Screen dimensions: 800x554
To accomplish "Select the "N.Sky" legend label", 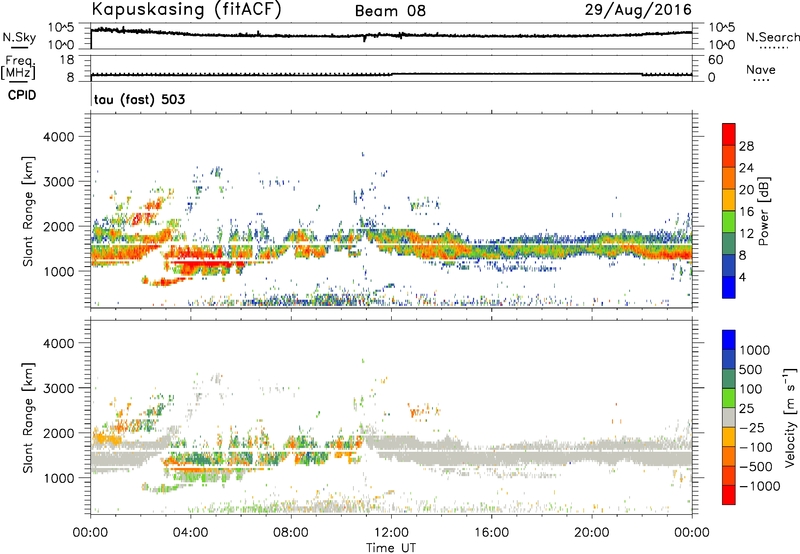I will [x=19, y=37].
